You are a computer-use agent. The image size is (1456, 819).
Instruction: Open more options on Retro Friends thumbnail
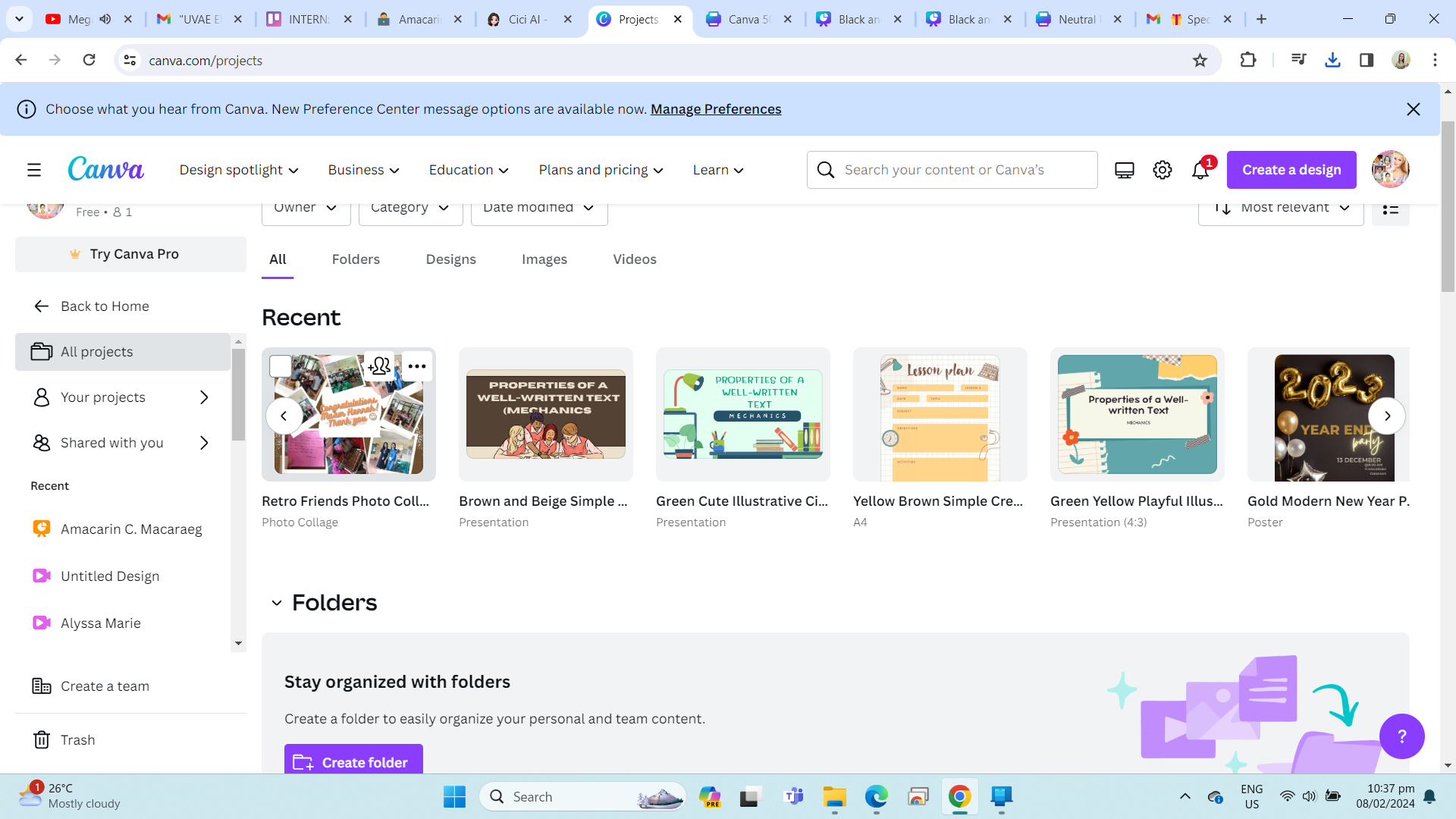[x=417, y=366]
